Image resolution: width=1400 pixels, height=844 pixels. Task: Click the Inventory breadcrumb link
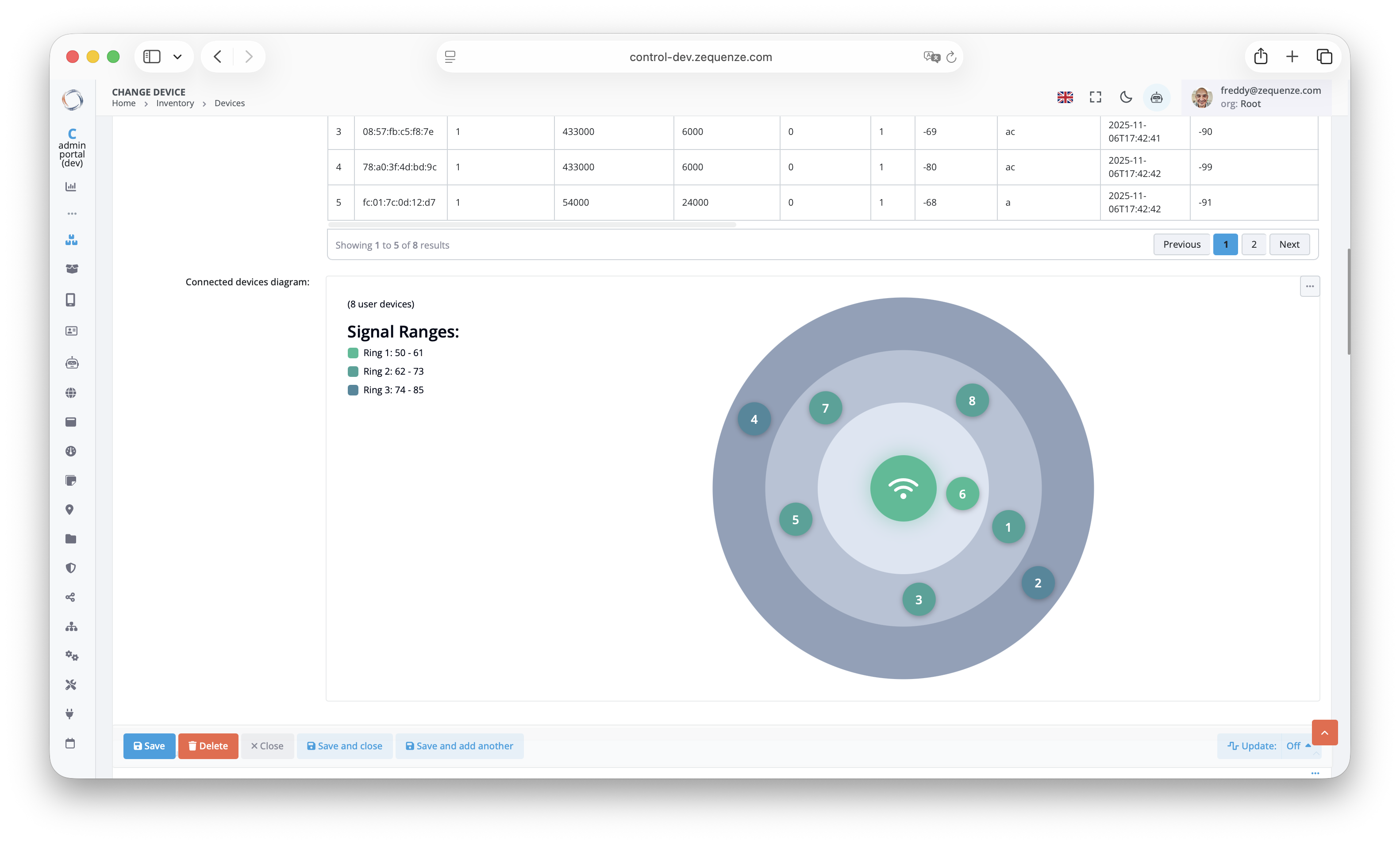(175, 104)
